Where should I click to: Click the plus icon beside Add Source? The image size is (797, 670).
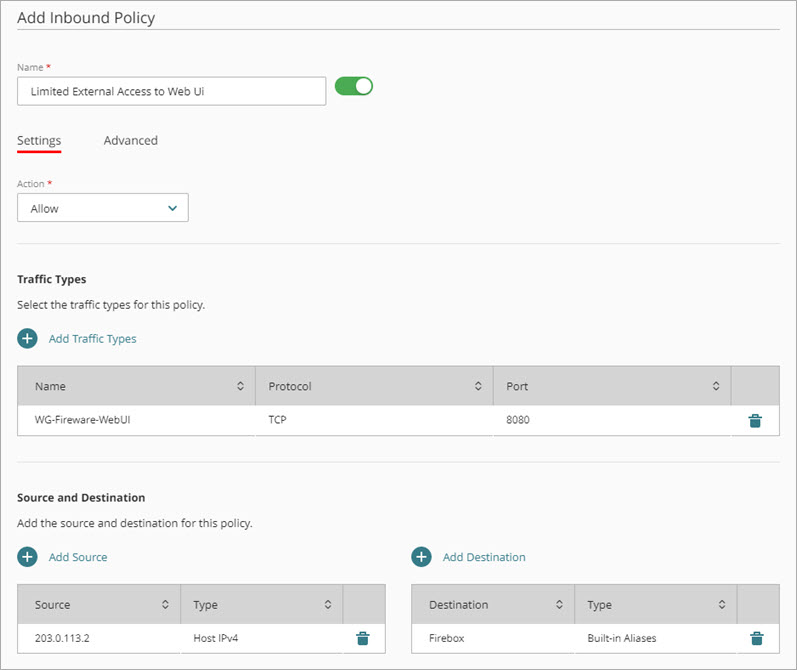[x=28, y=557]
